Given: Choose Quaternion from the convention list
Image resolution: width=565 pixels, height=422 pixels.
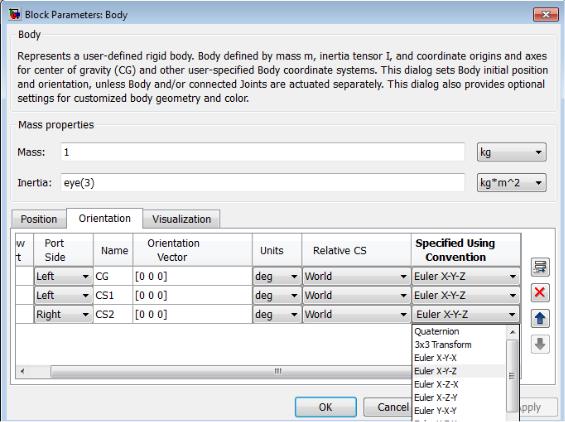Looking at the screenshot, I should click(x=459, y=332).
